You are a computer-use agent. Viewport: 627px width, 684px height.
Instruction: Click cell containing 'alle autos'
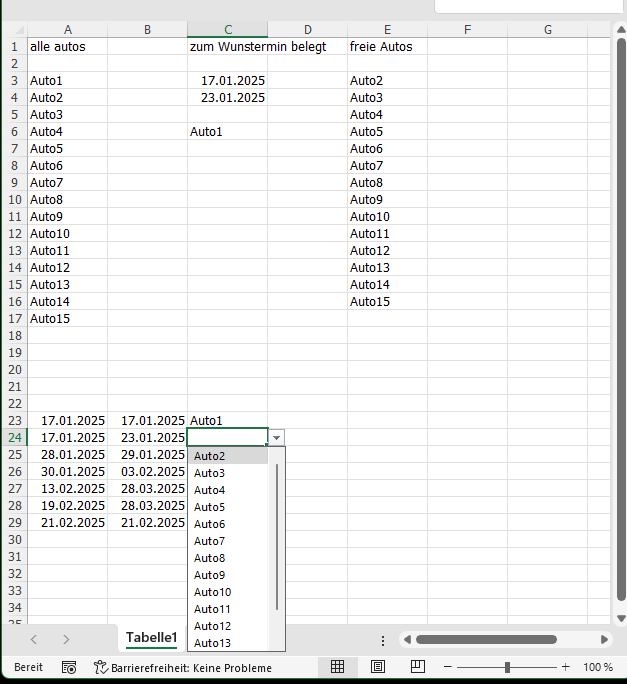coord(68,47)
